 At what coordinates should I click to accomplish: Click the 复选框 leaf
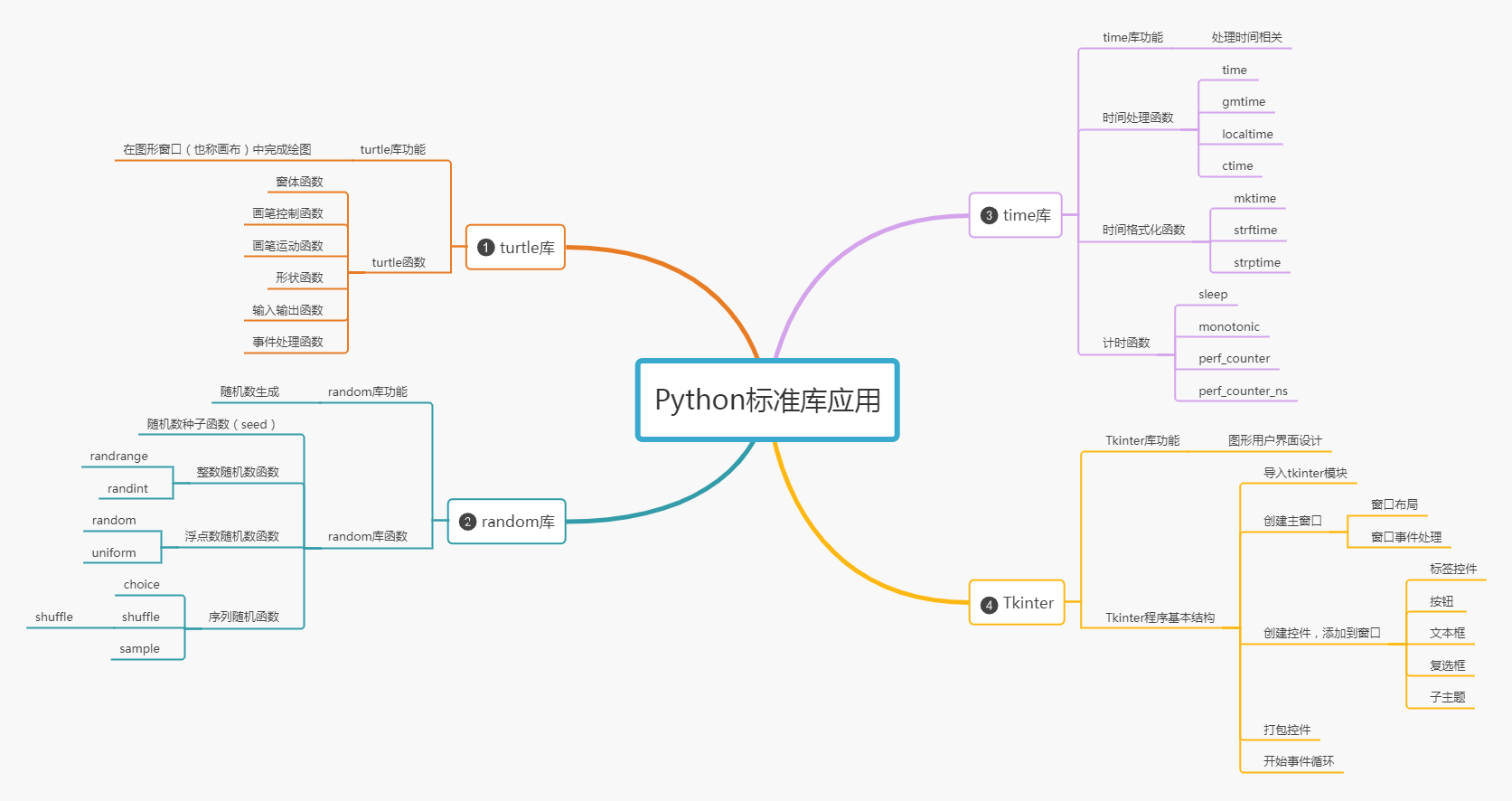(x=1447, y=665)
